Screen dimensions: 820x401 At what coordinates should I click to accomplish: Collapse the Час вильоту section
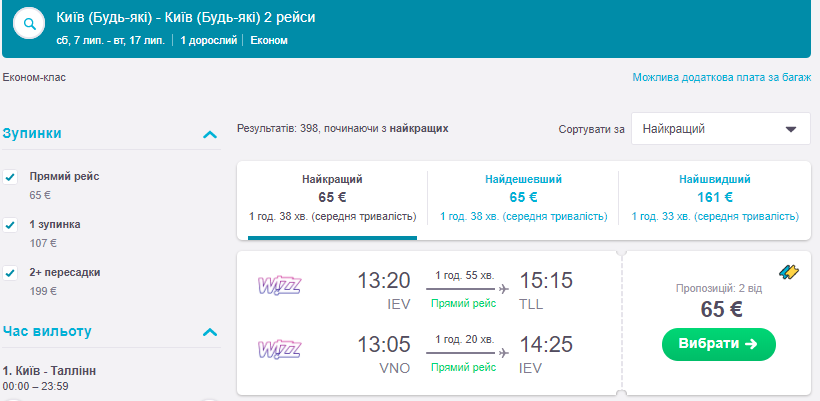(x=210, y=331)
